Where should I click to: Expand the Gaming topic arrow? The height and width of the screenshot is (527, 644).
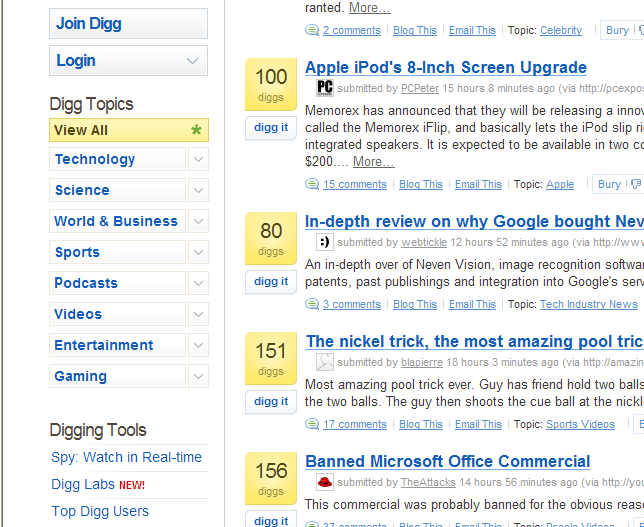tap(198, 376)
